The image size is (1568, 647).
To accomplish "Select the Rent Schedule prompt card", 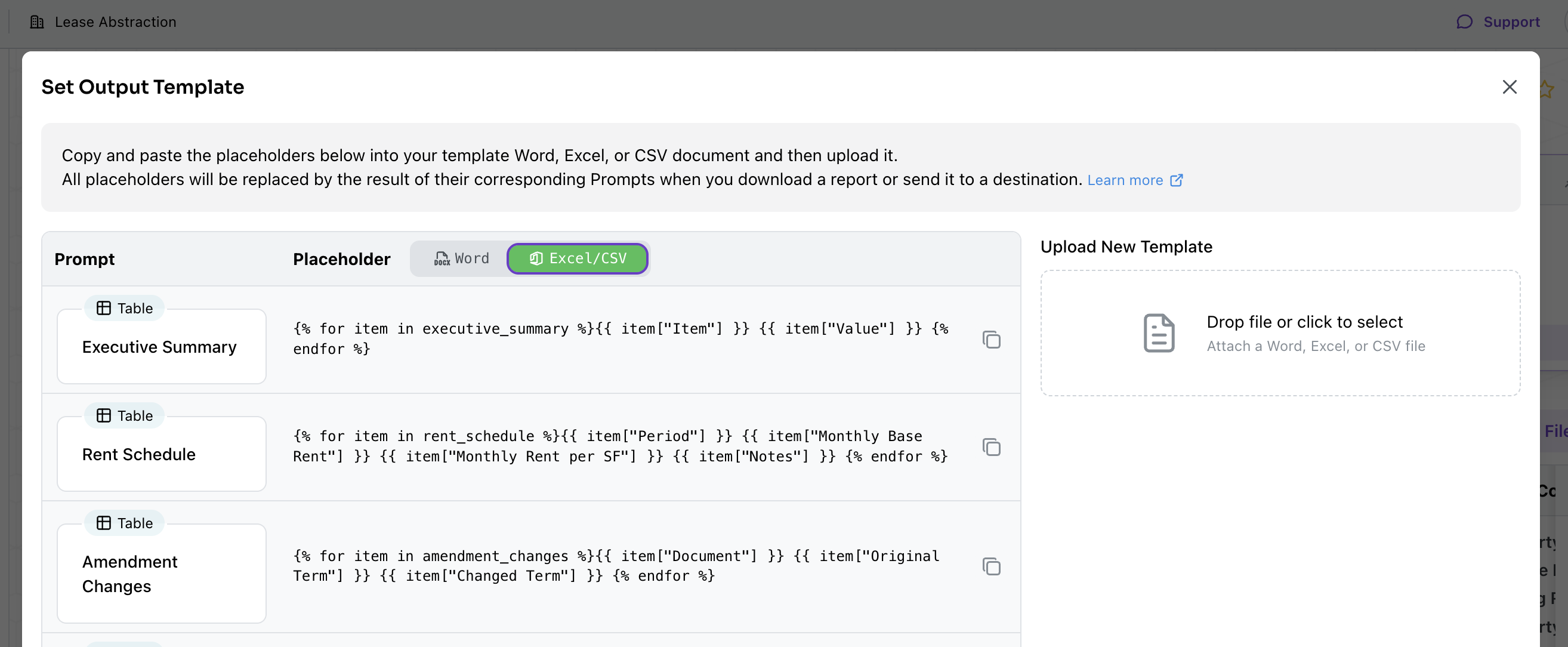I will (161, 455).
